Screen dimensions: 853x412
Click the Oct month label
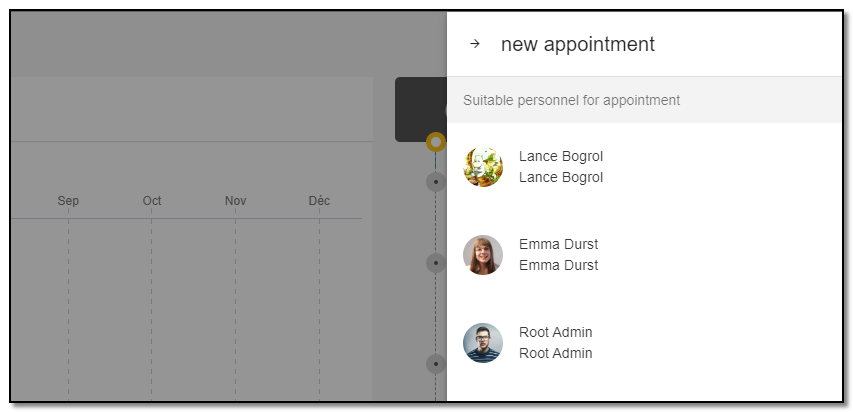[152, 201]
